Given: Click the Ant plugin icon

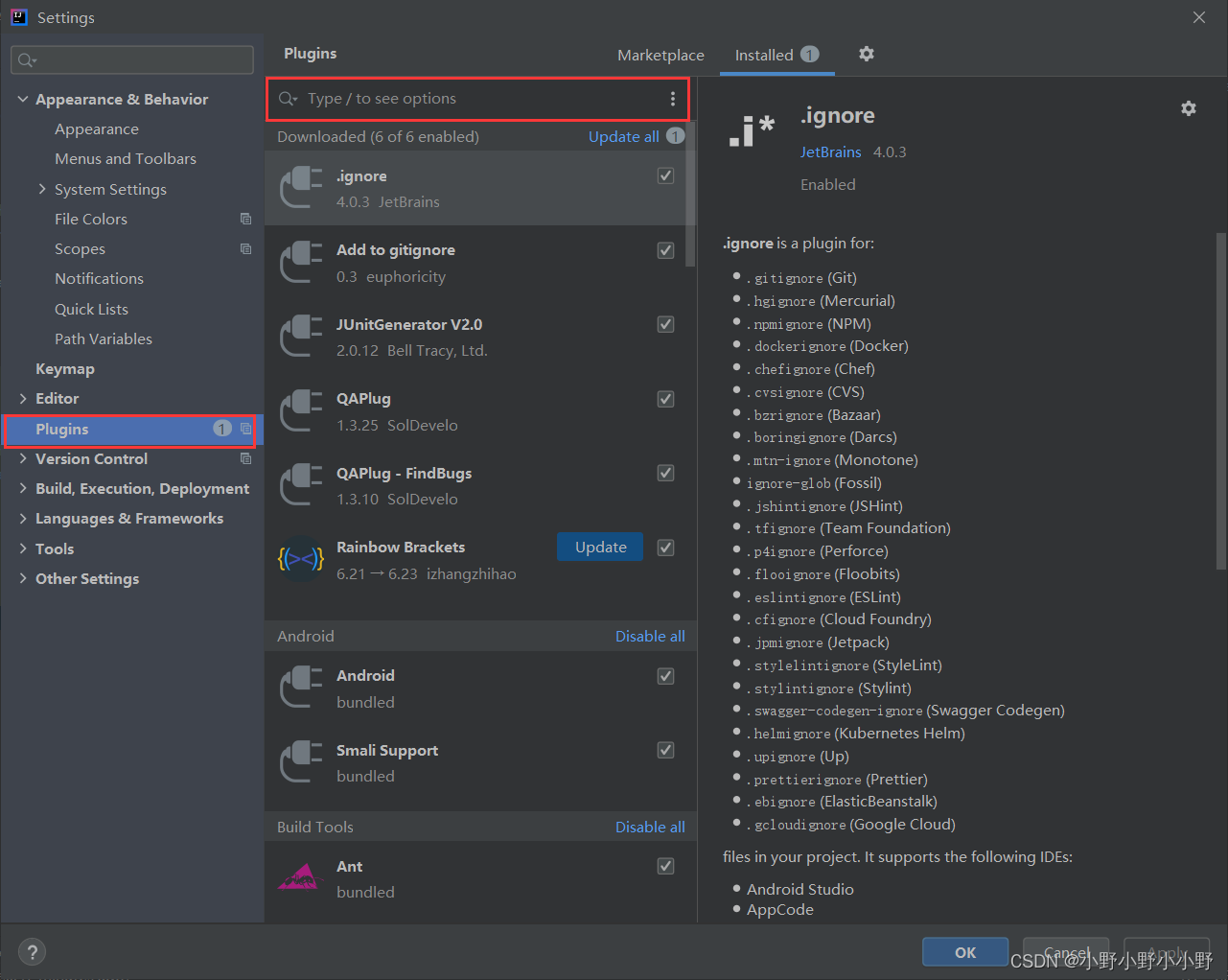Looking at the screenshot, I should (x=301, y=877).
